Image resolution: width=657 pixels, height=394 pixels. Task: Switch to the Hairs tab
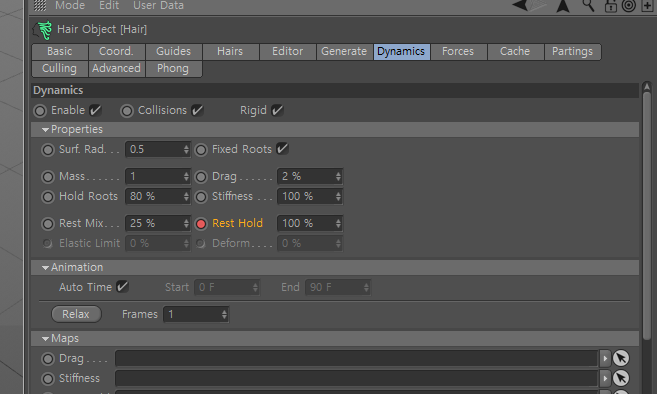click(x=230, y=52)
